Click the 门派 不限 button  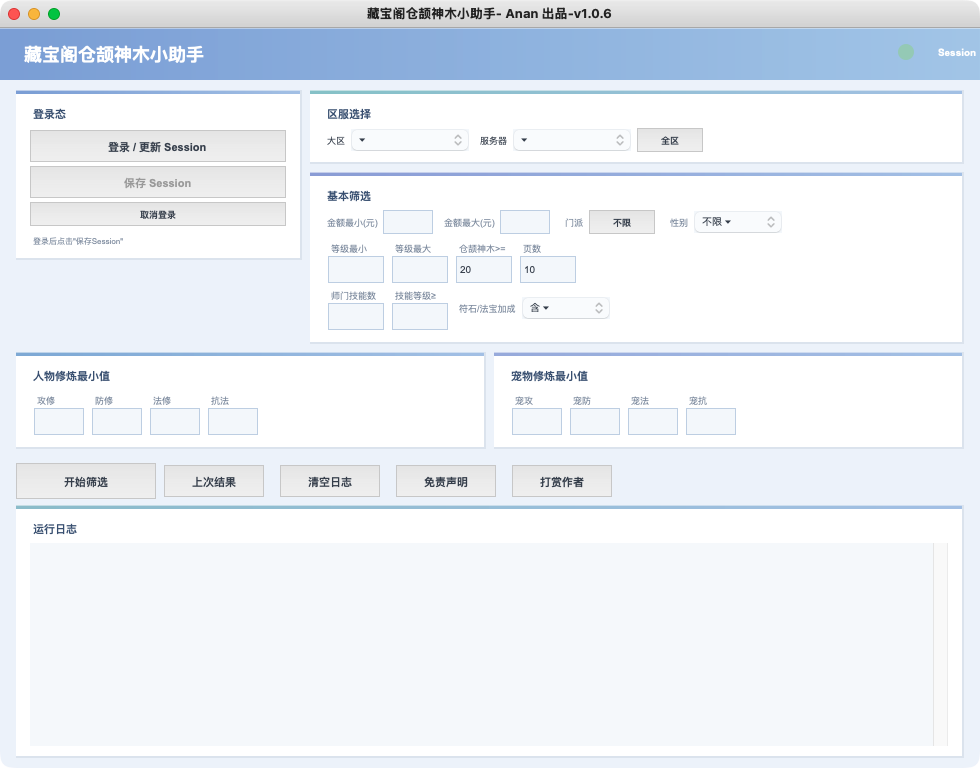[622, 222]
